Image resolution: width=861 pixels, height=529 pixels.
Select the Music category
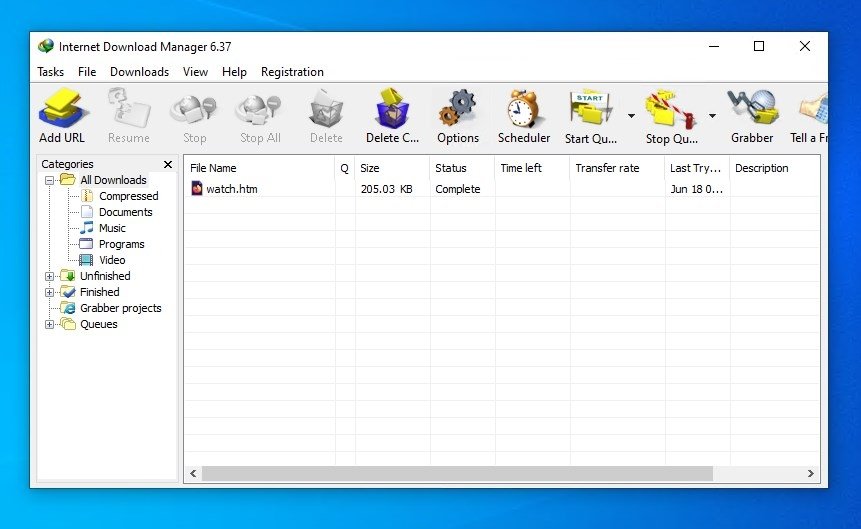click(112, 228)
